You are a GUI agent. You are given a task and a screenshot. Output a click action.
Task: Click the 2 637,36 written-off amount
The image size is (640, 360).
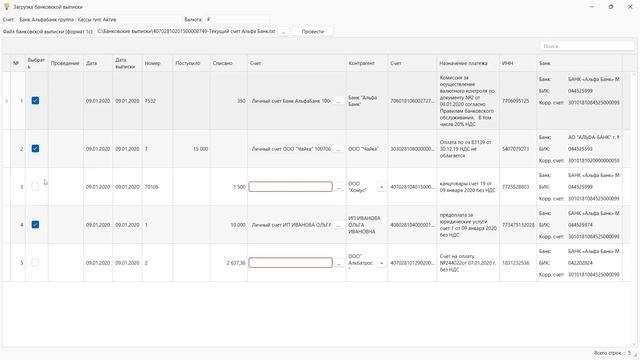[236, 263]
